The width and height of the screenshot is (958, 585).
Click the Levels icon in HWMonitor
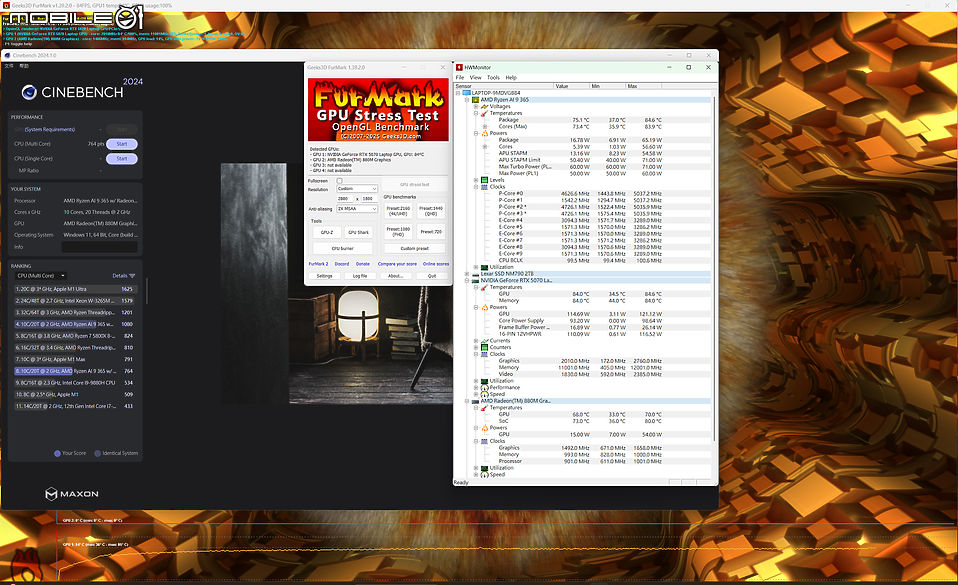484,180
